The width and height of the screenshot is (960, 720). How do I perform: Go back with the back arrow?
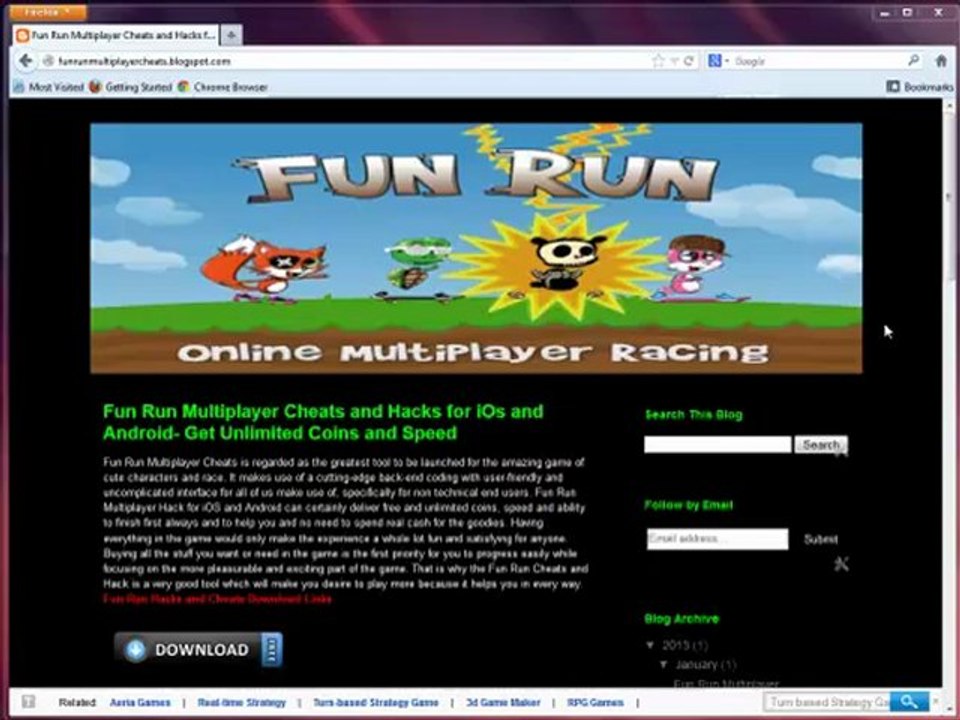click(25, 61)
